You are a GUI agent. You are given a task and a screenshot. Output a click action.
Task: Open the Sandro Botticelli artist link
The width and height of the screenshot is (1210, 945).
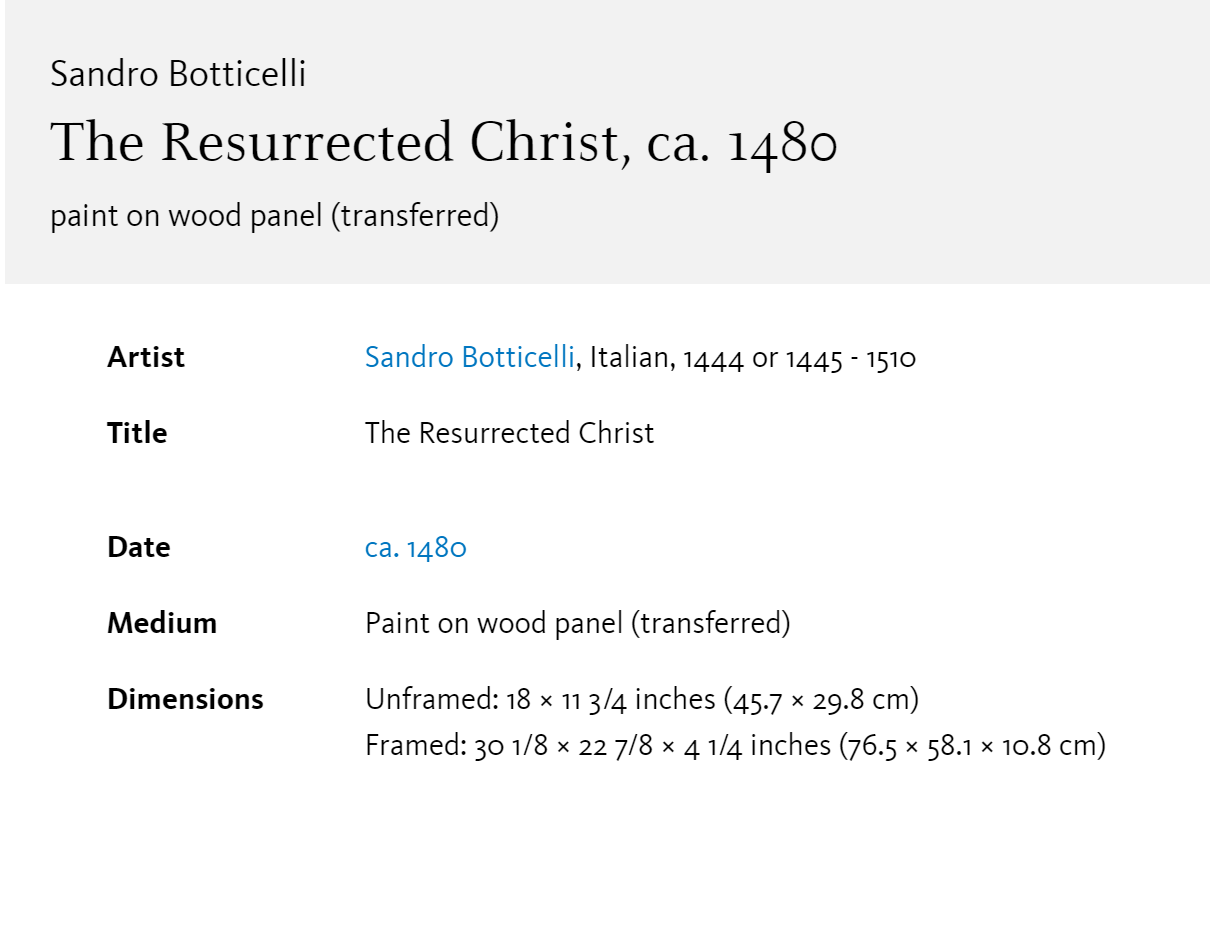pyautogui.click(x=469, y=357)
